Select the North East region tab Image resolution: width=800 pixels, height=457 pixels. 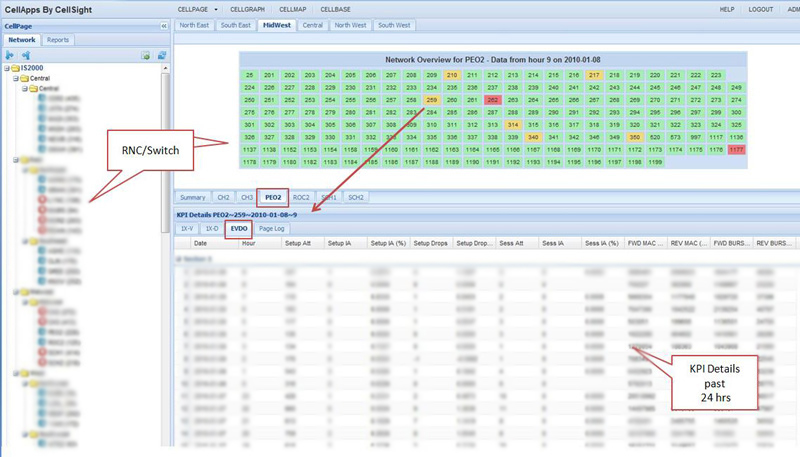point(195,25)
